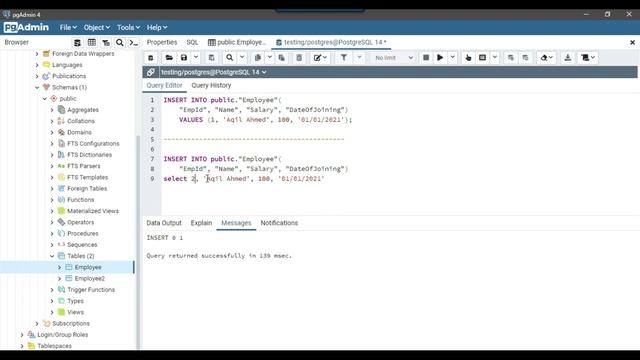Save the query with the floppy disk icon
Screen dimensions: 640x360
[184, 58]
